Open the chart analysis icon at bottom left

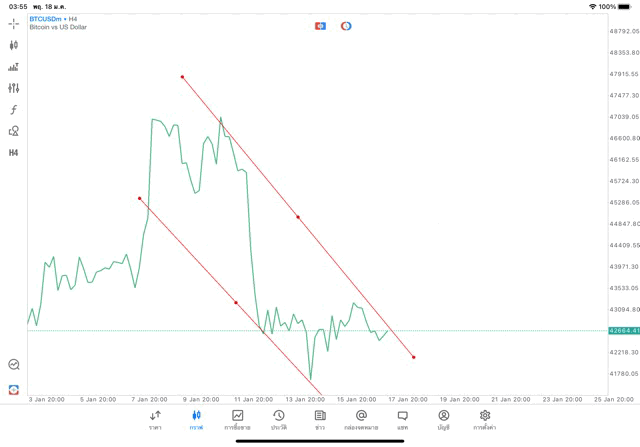[14, 365]
